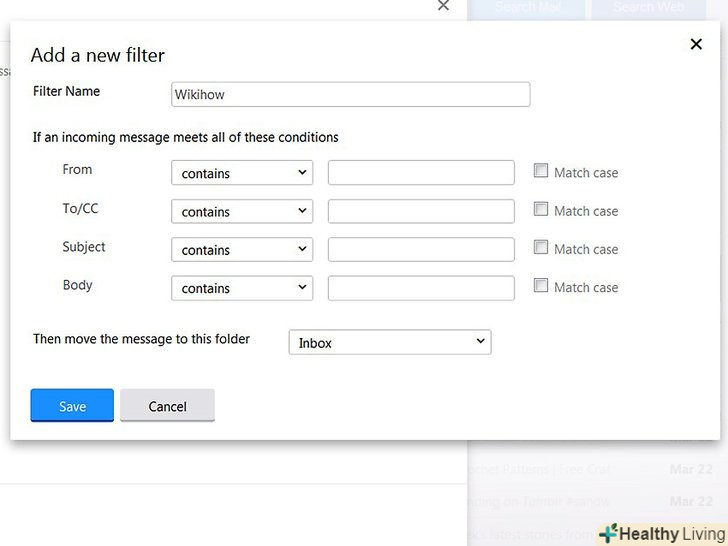The image size is (728, 546).
Task: Click the Filter Name field containing Wikihow
Action: tap(350, 95)
